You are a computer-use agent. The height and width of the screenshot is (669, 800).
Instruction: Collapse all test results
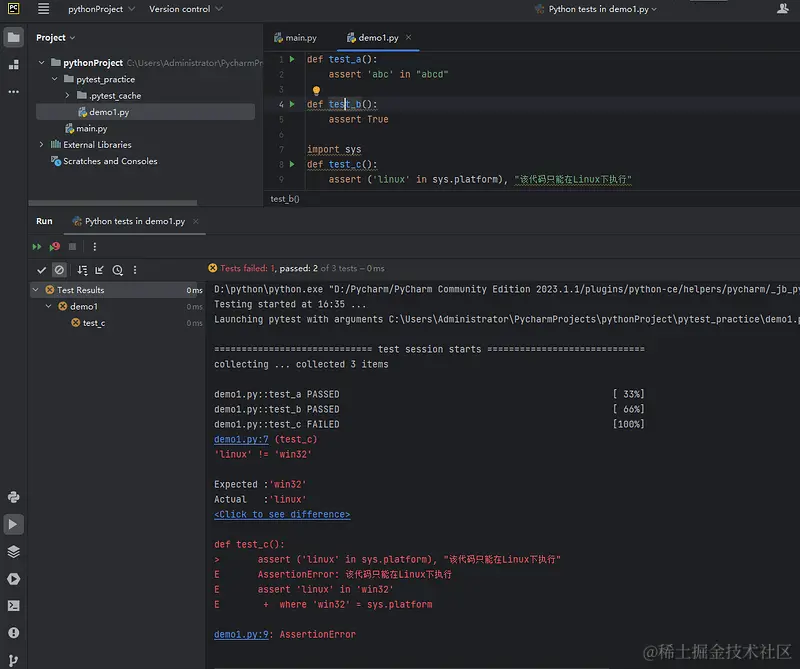click(99, 270)
